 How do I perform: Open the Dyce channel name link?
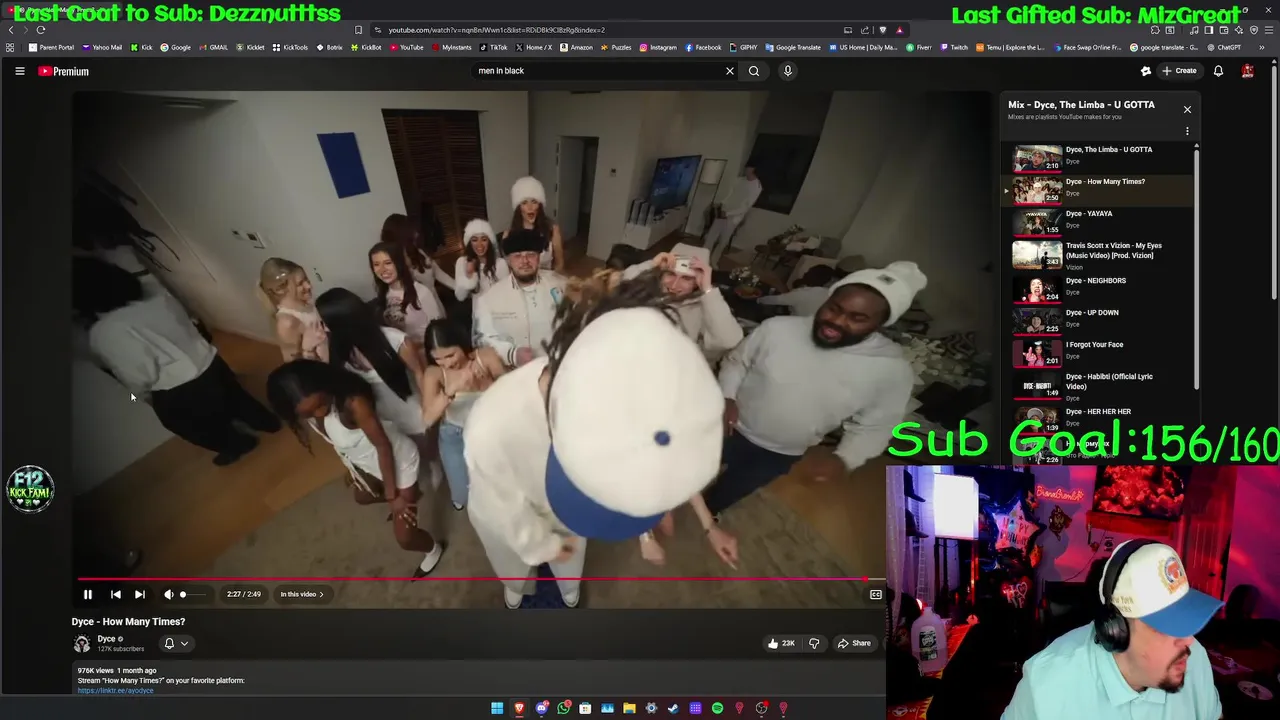pyautogui.click(x=106, y=639)
